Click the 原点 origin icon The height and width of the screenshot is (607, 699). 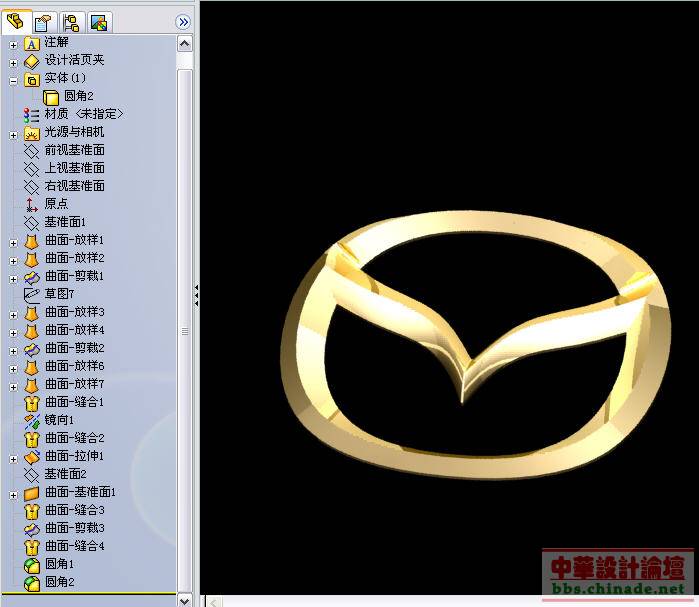tap(32, 205)
